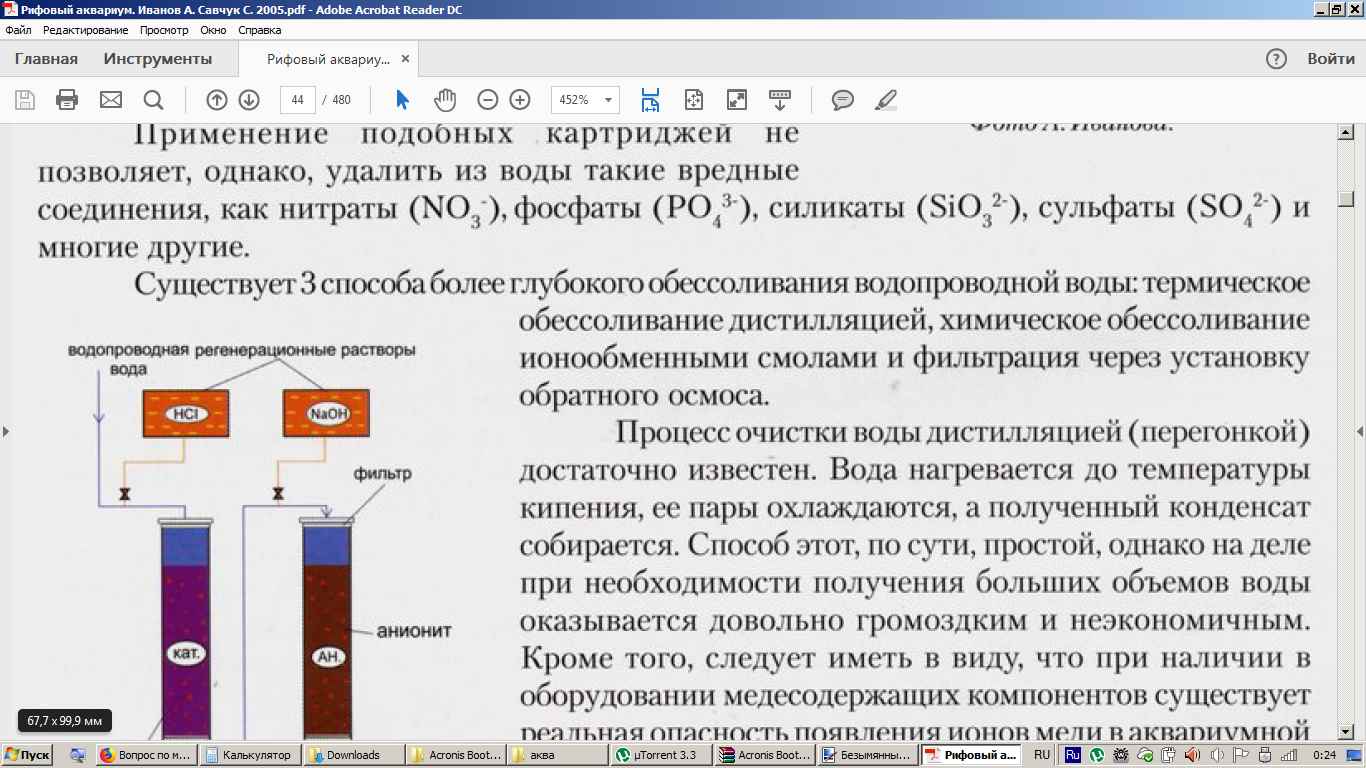Switch to the Инструменты tab

tap(158, 59)
